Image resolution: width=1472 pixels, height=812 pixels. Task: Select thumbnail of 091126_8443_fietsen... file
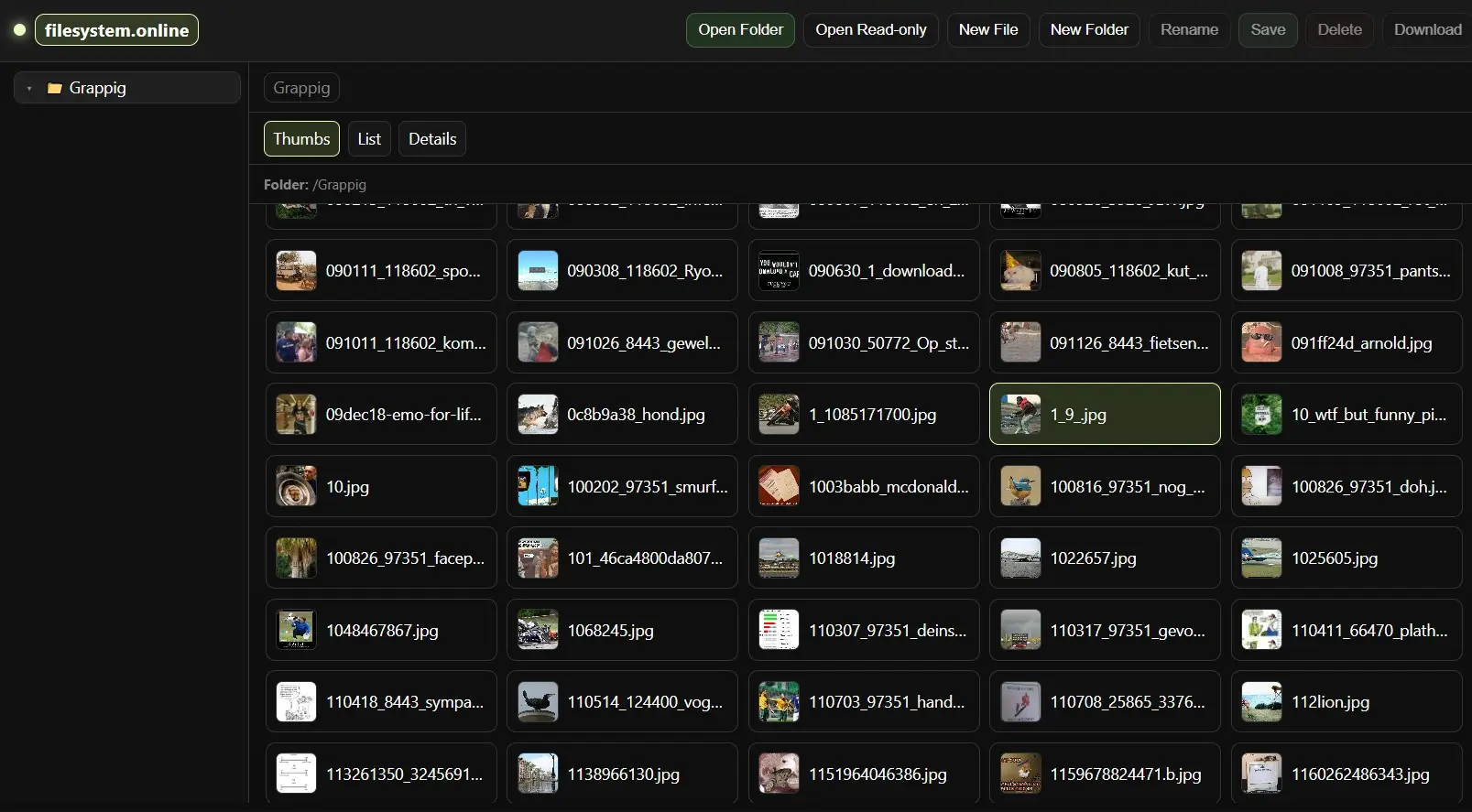1020,342
